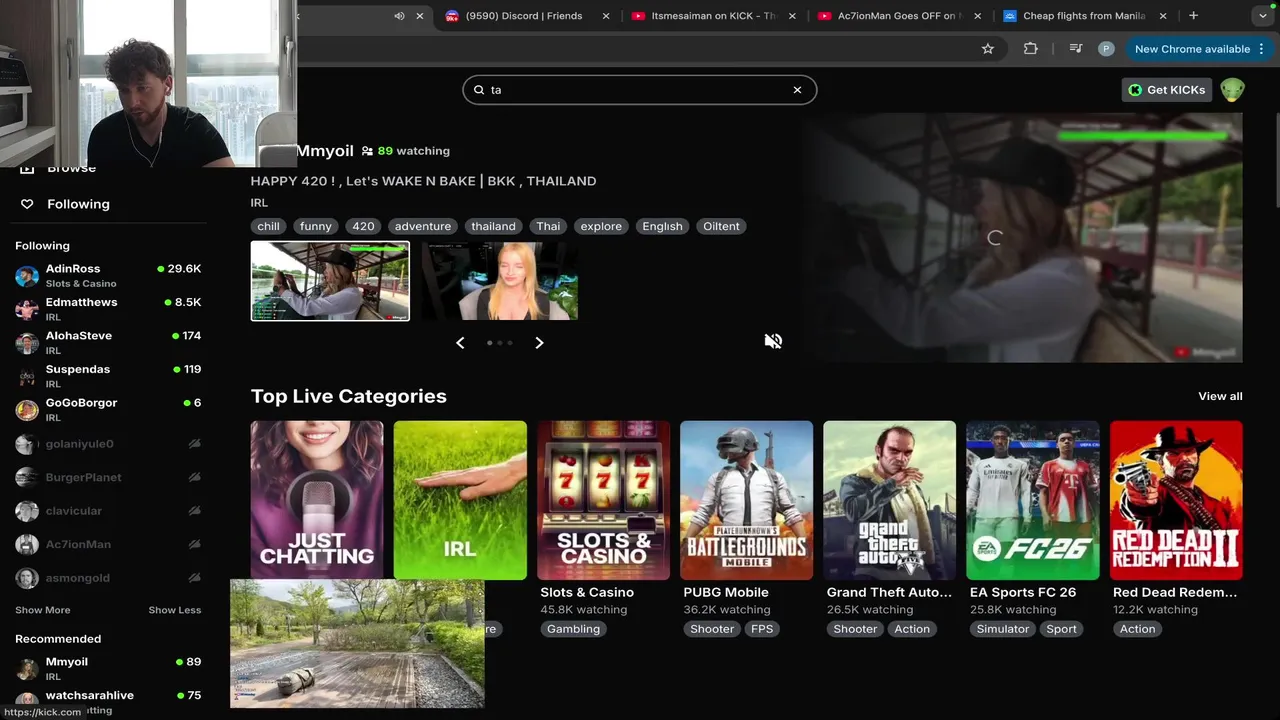Open AlohaSteve channel avatar
1280x720 pixels.
pos(27,343)
